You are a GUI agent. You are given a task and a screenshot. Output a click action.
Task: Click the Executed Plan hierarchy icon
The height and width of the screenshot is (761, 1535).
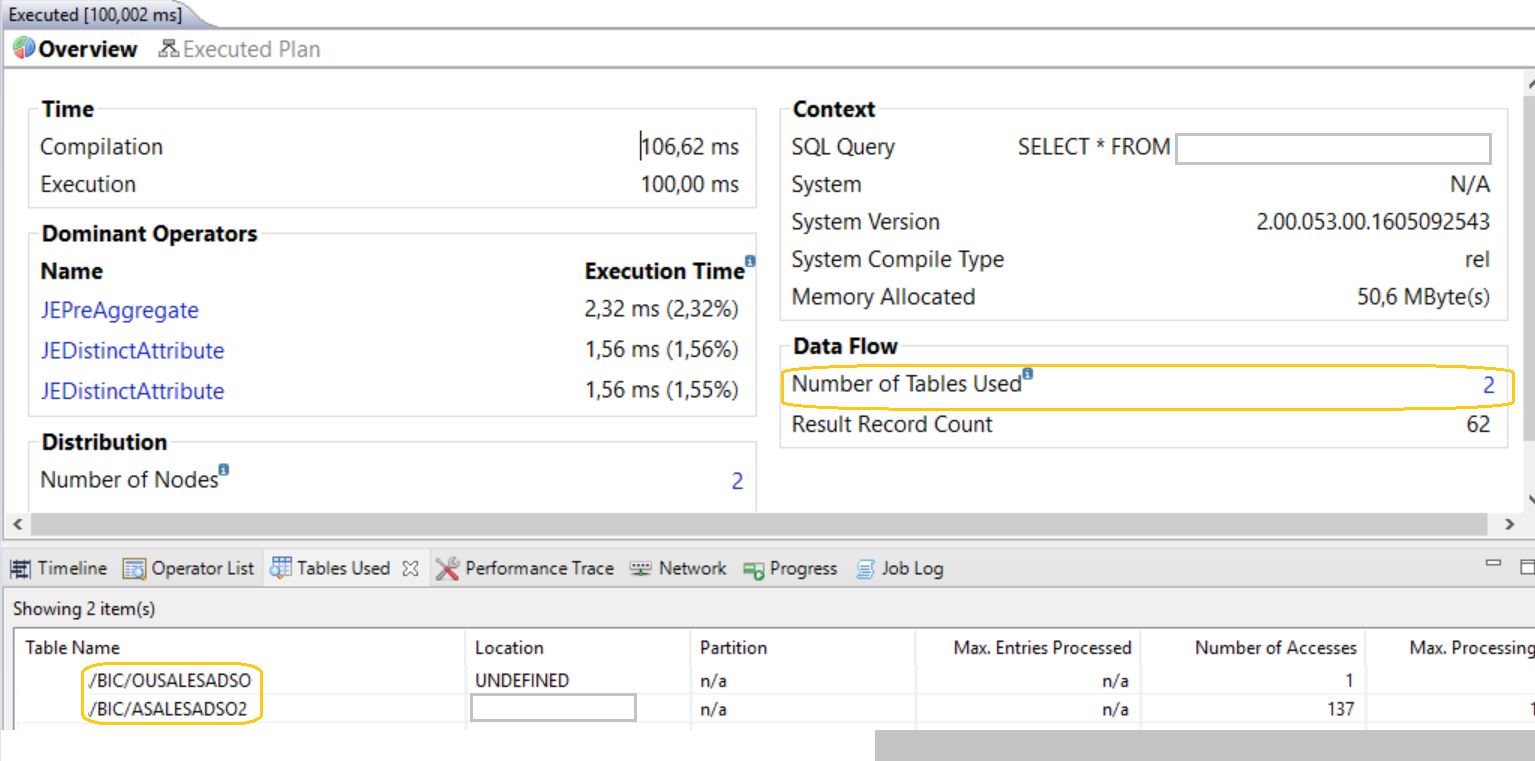(169, 49)
